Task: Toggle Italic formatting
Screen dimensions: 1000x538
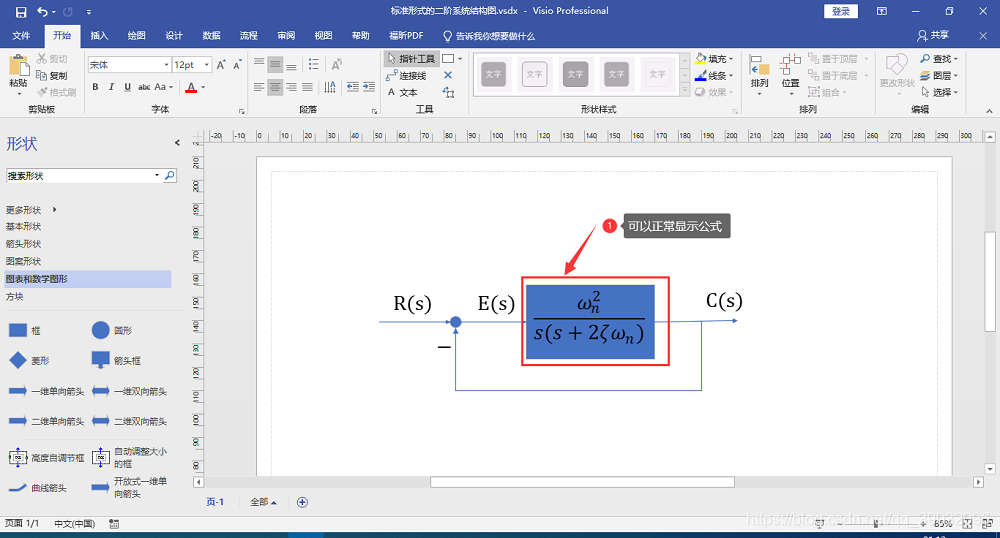Action: (111, 87)
